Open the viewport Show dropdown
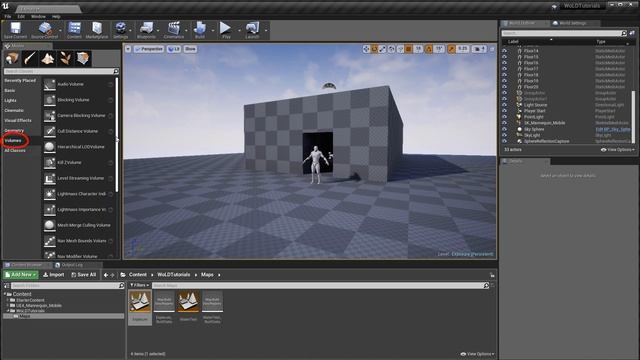 coord(190,49)
